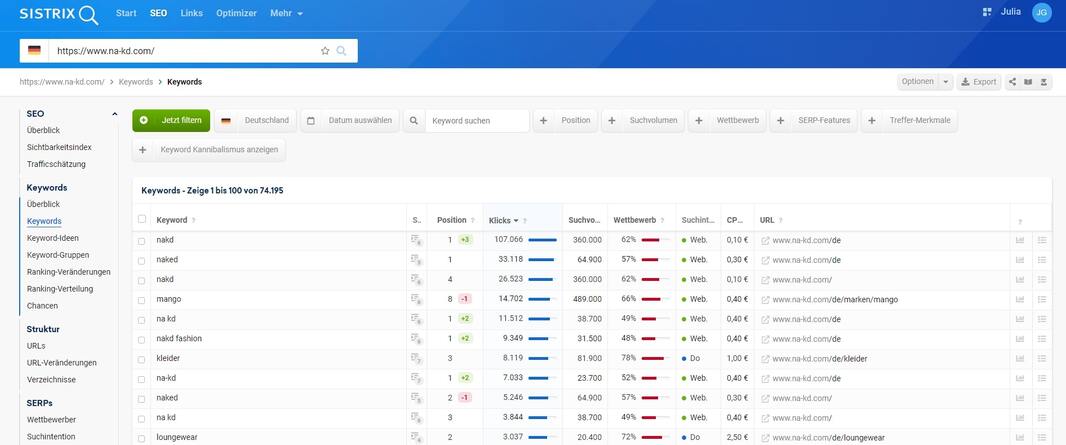
Task: Add a Treffer-Merkmale filter
Action: coord(910,120)
